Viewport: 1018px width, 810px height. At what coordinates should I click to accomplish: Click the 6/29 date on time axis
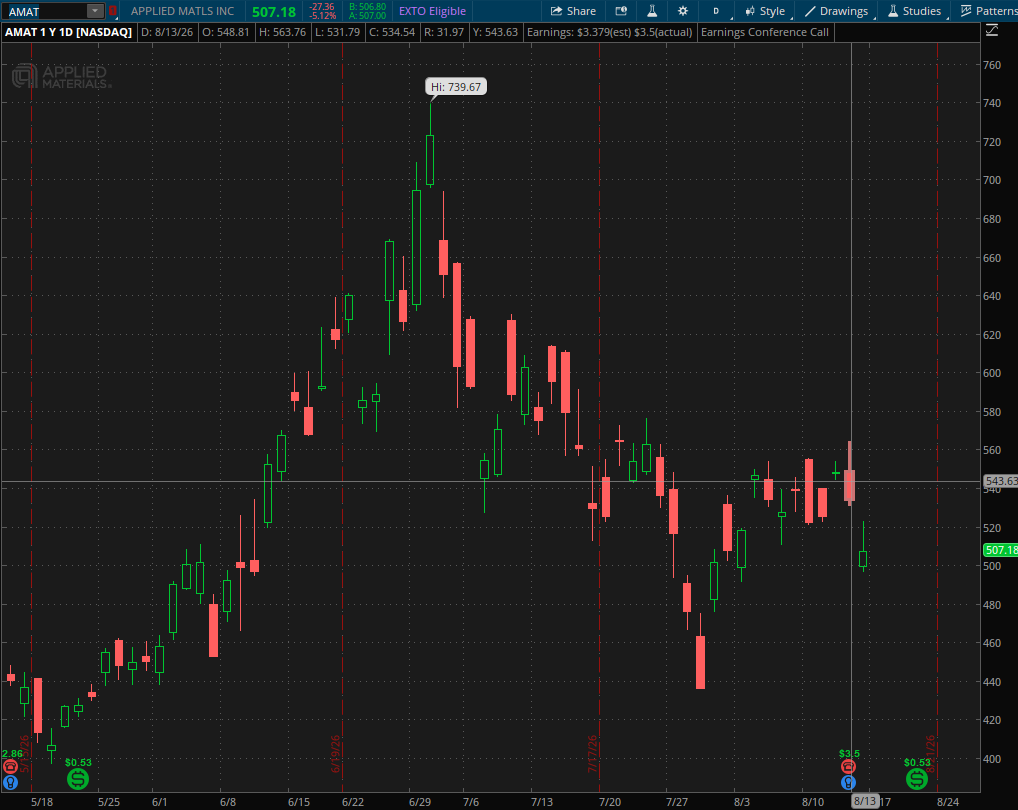tap(419, 802)
